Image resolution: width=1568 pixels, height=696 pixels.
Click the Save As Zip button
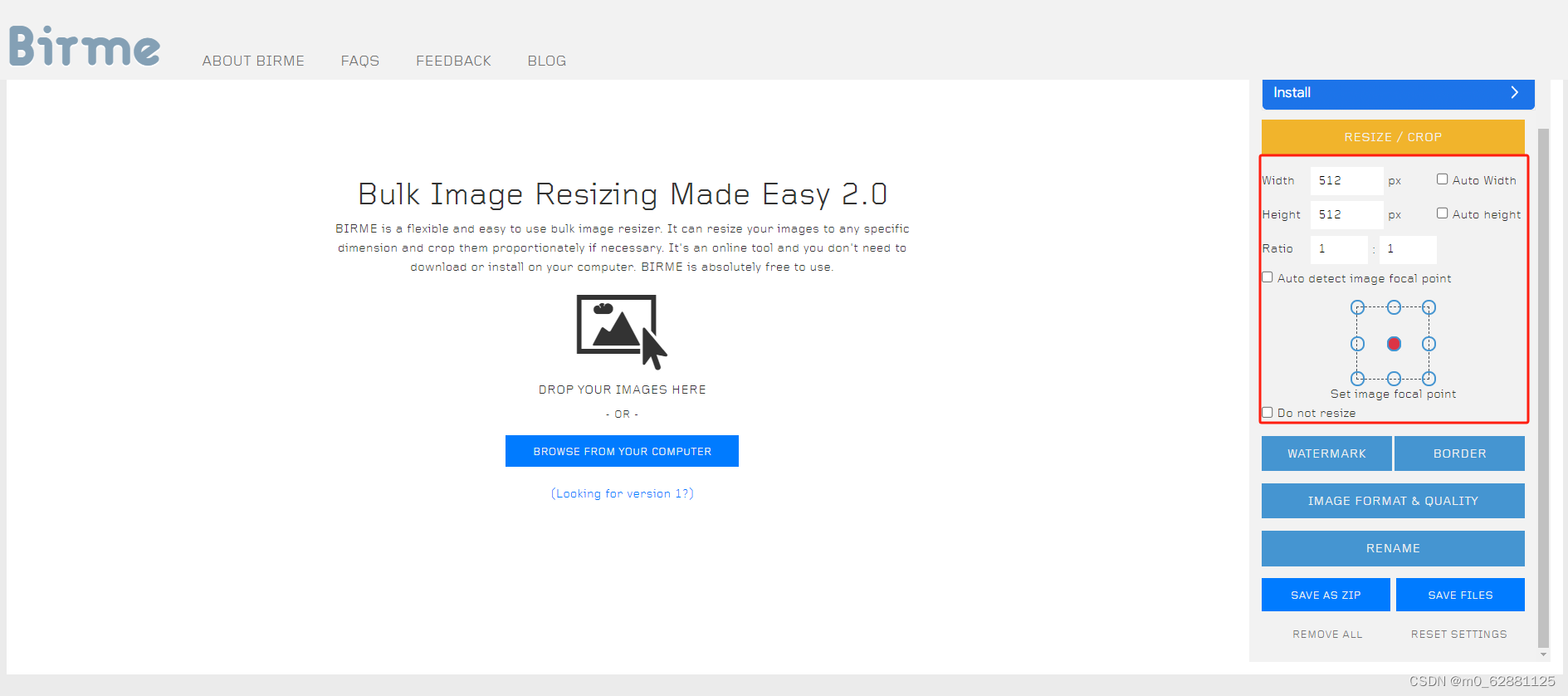click(1326, 595)
